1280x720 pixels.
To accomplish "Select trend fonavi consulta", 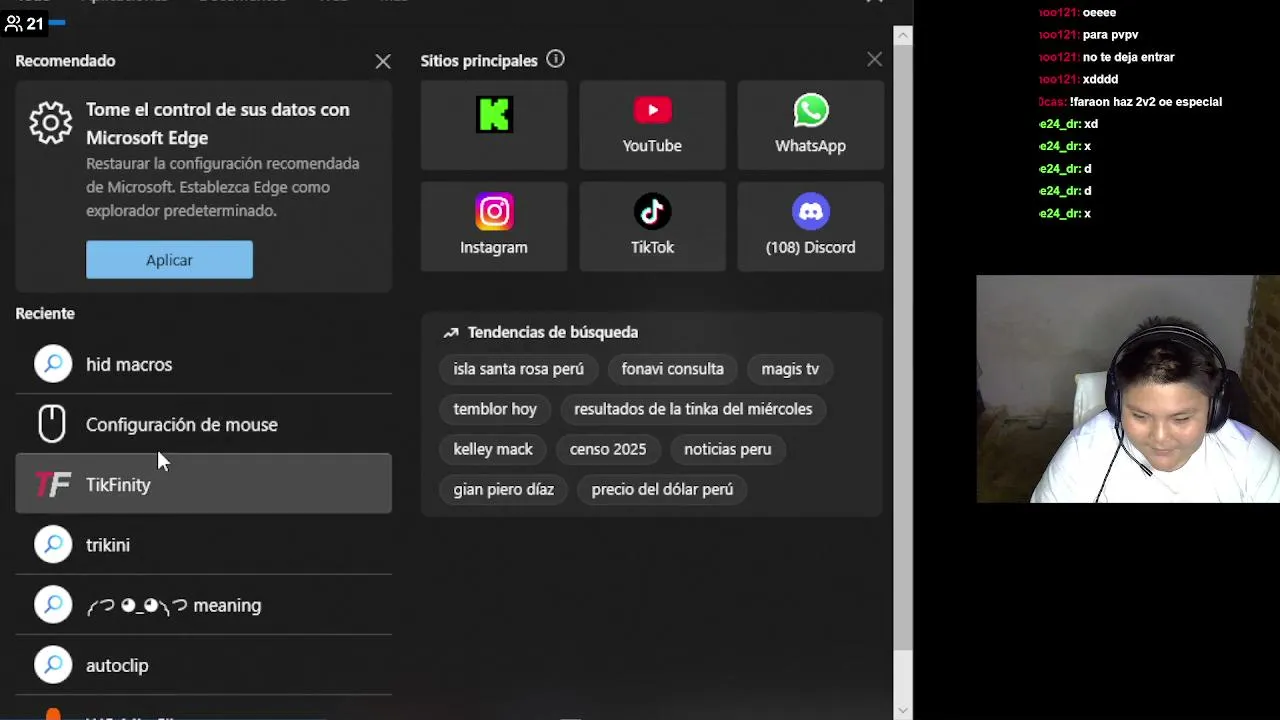I will 672,369.
